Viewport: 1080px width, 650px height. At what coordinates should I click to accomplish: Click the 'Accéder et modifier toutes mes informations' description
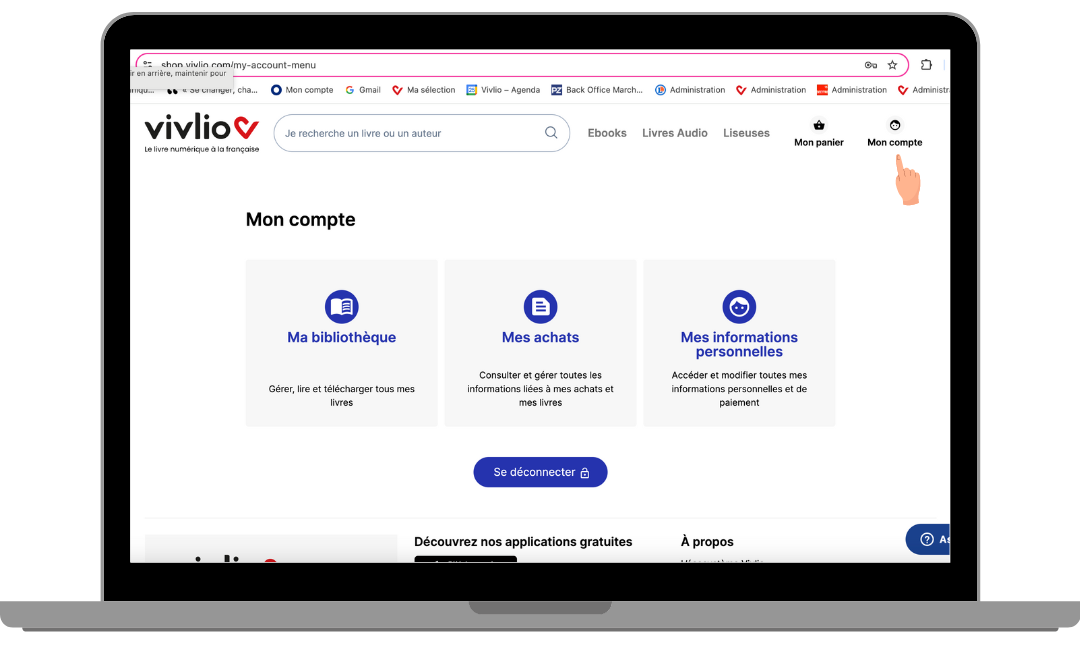739,388
